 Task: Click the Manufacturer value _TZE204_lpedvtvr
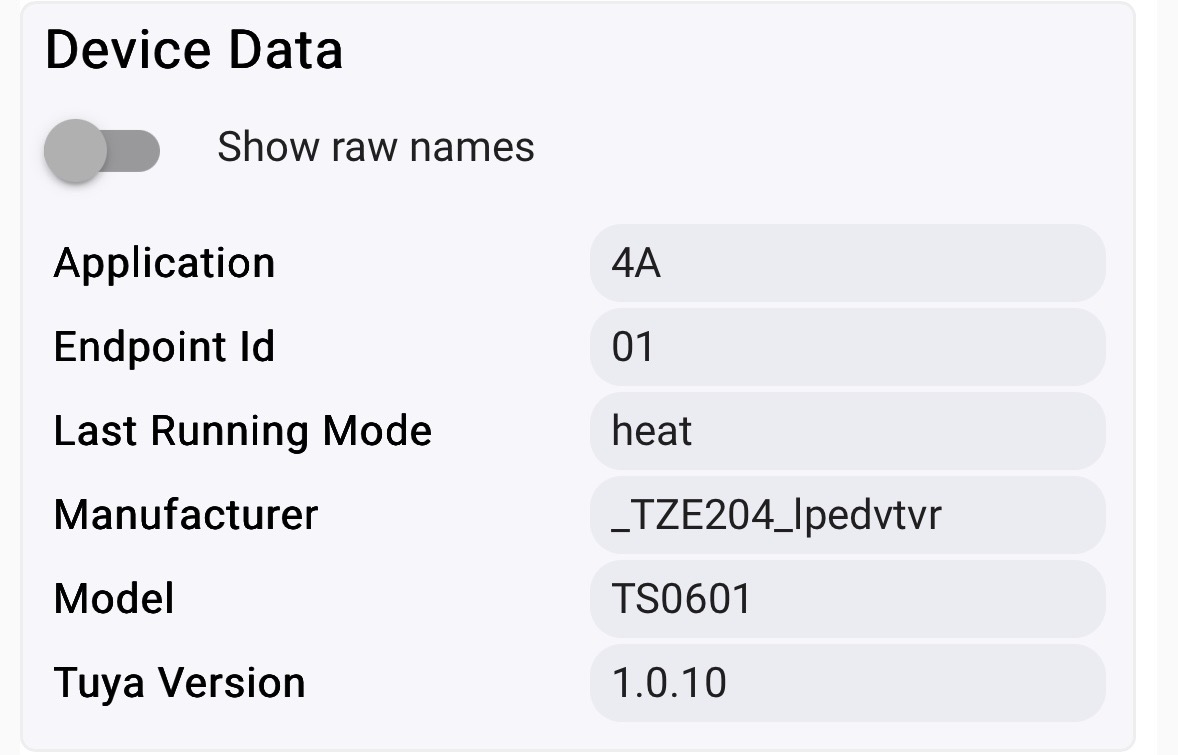point(847,516)
